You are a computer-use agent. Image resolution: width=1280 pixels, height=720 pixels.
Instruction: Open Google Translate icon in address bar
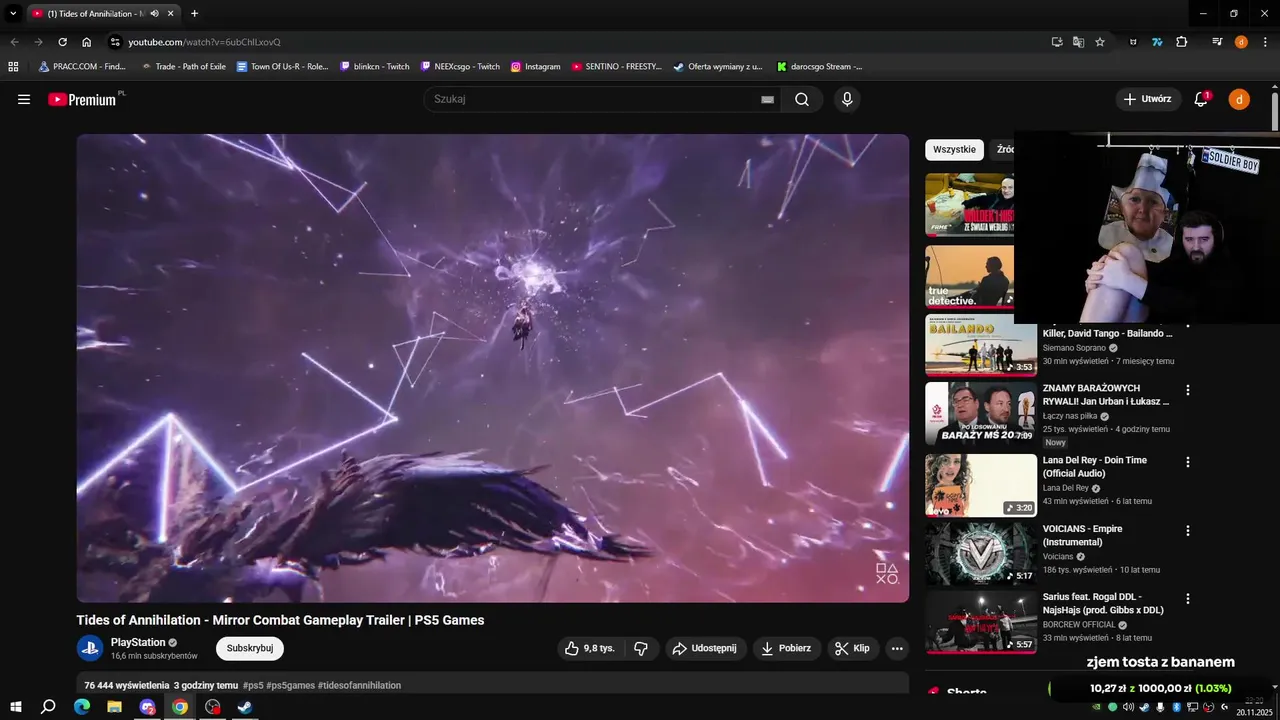1078,42
